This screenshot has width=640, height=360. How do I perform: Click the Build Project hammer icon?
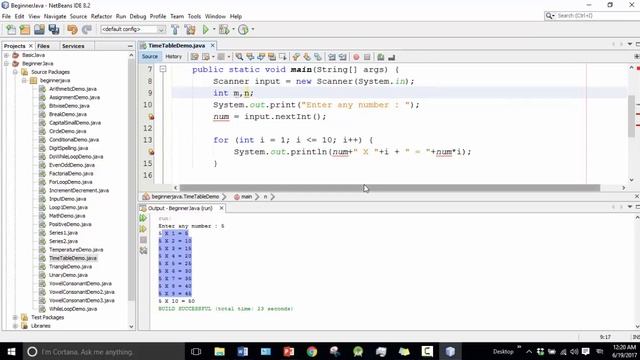coord(175,29)
